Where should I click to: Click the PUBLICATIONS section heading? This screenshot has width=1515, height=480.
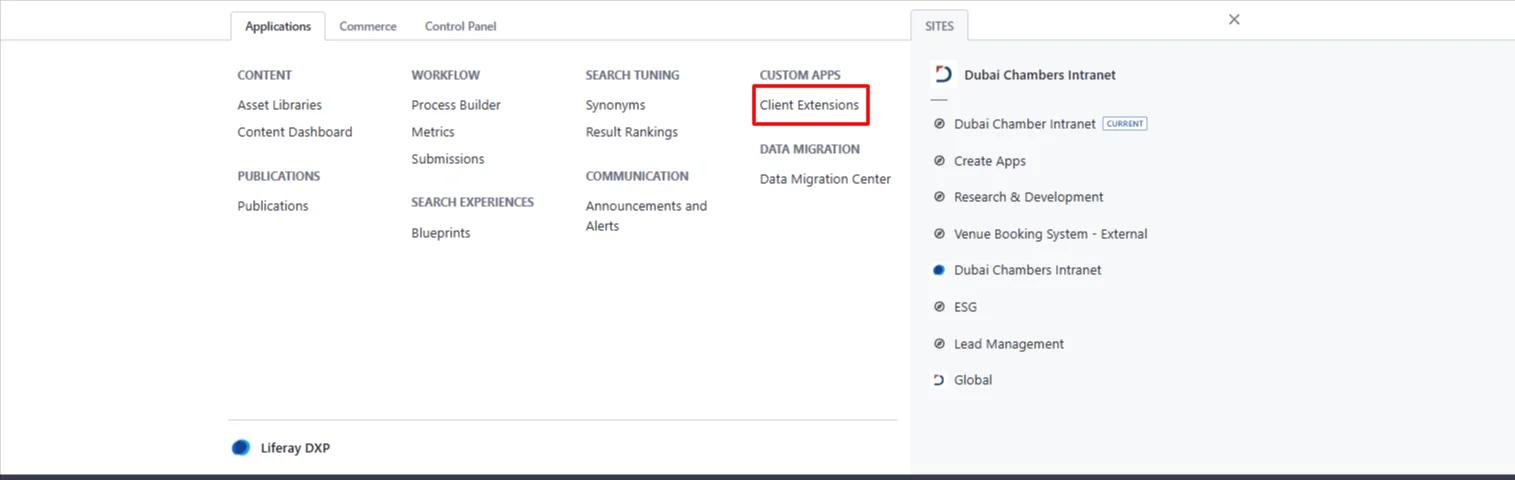point(278,176)
